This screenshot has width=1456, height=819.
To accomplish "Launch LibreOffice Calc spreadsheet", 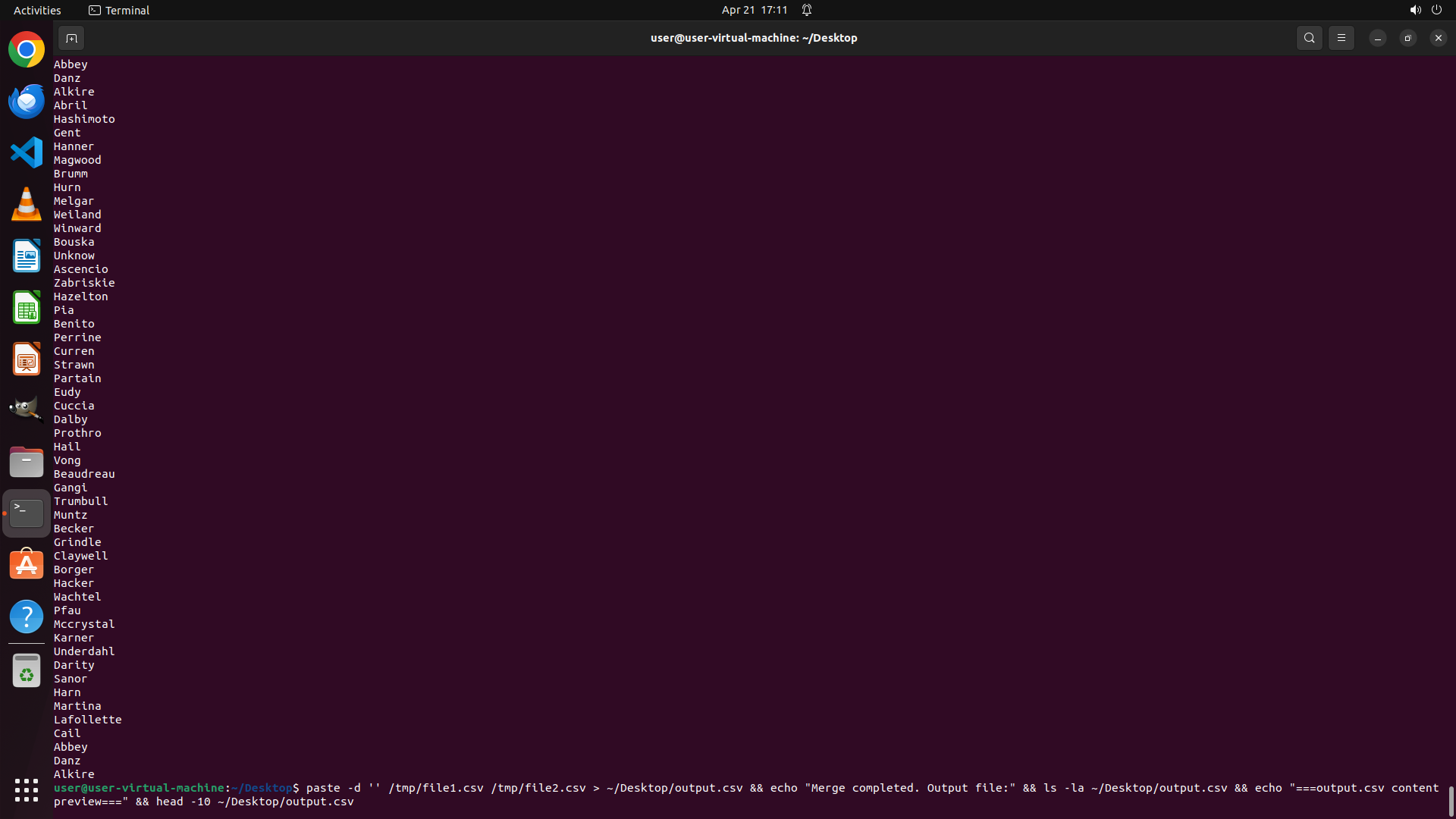I will point(27,307).
